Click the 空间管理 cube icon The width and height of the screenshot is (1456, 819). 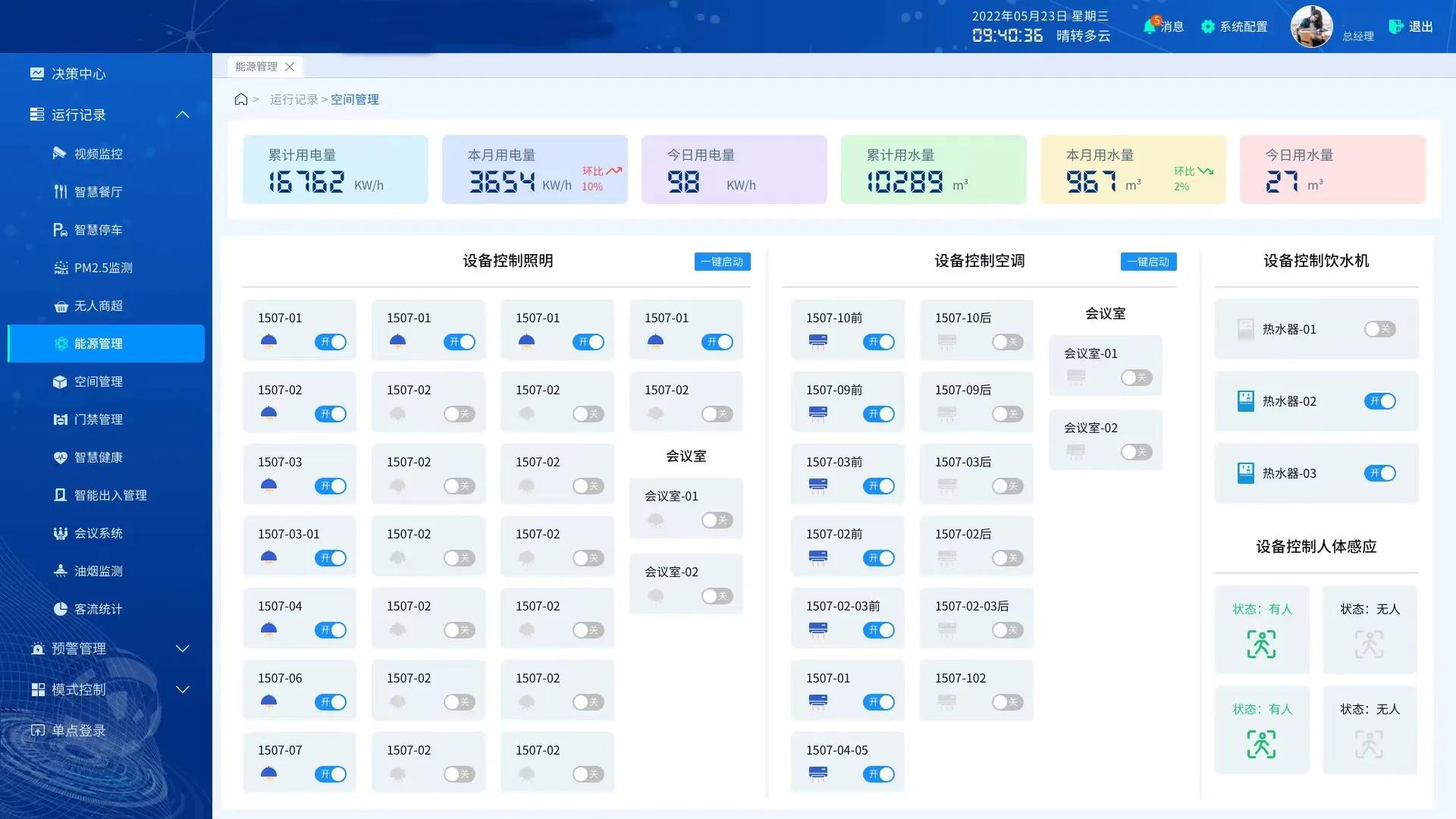(60, 381)
